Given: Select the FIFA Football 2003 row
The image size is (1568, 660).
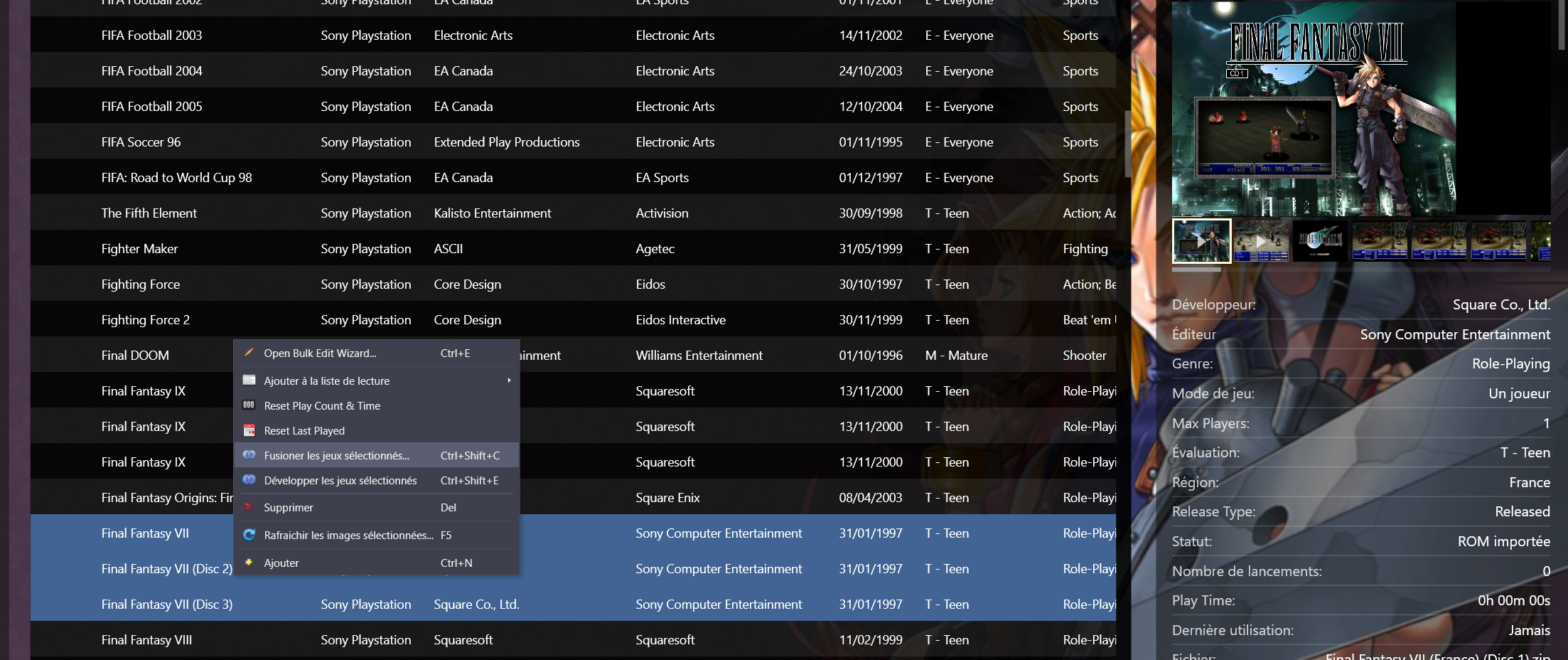Looking at the screenshot, I should pos(573,35).
